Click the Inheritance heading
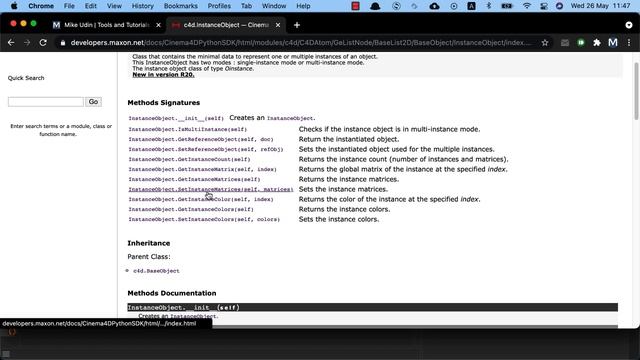The width and height of the screenshot is (640, 360). (x=149, y=243)
